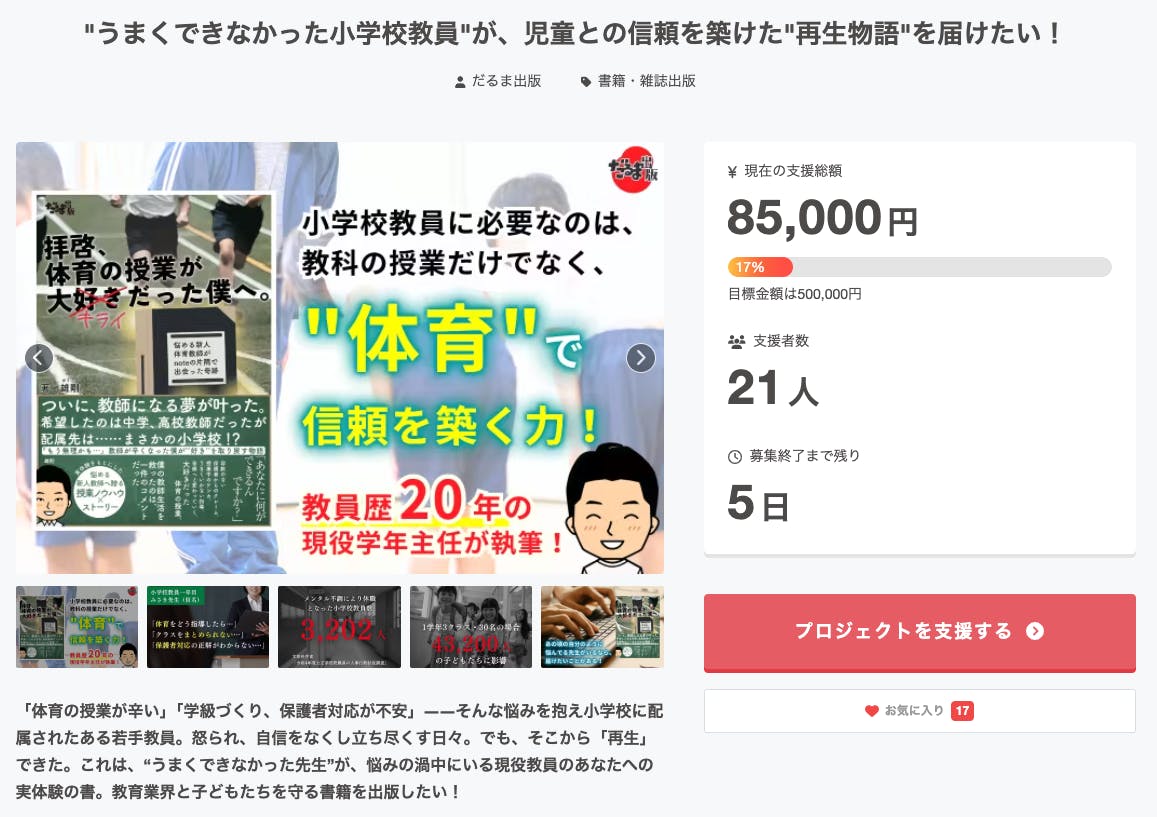The width and height of the screenshot is (1157, 817).
Task: Click the プロジェクトを支援する button
Action: pyautogui.click(x=919, y=632)
